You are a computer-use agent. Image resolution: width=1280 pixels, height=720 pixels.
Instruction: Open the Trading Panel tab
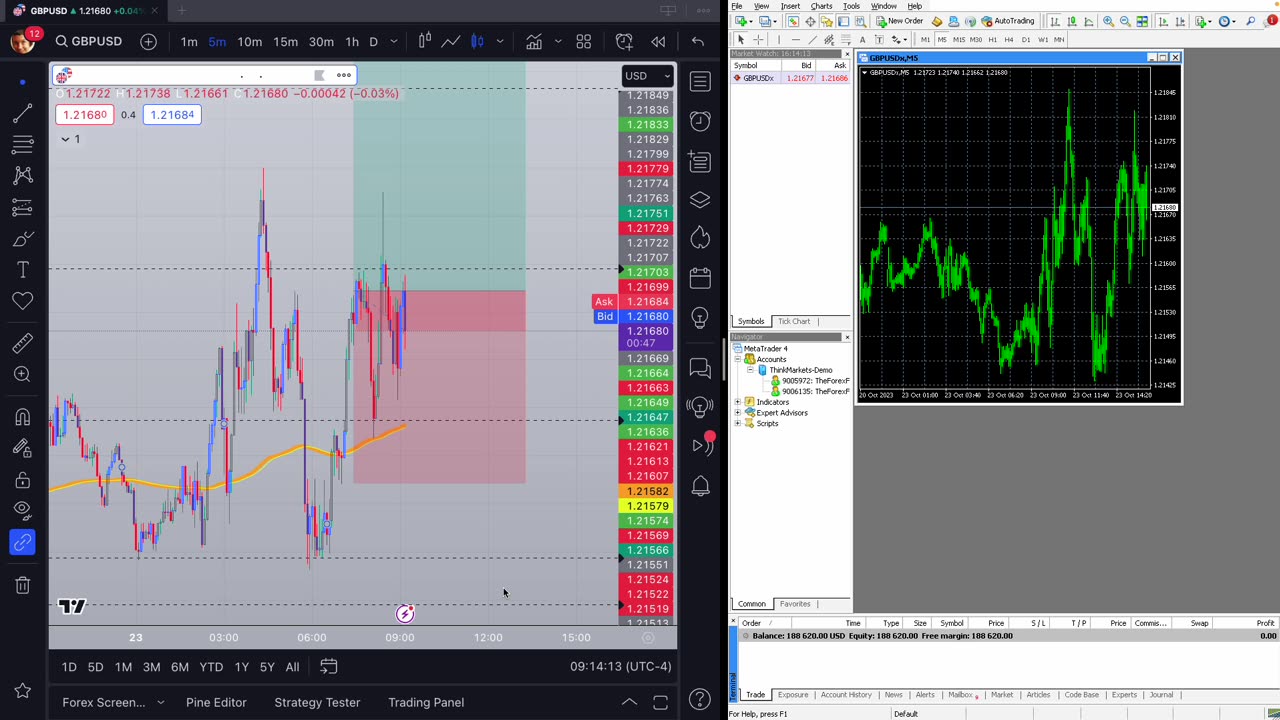(x=426, y=702)
